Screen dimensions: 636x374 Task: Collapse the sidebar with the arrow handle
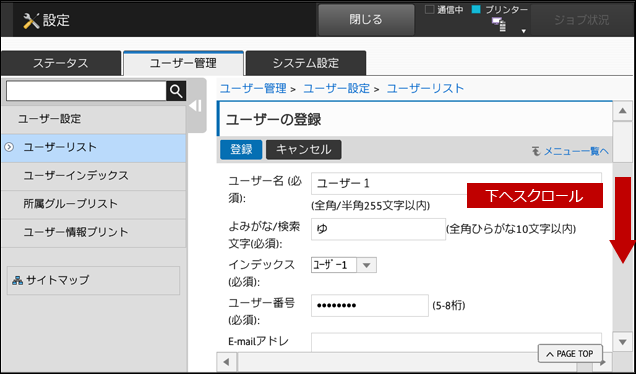[x=196, y=106]
